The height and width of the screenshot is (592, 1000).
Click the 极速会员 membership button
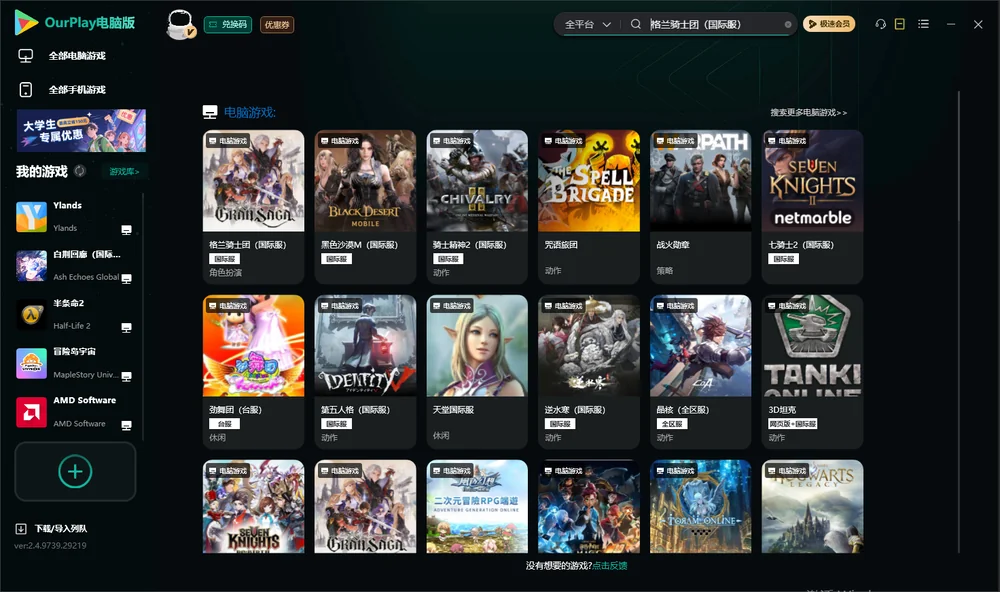point(829,24)
